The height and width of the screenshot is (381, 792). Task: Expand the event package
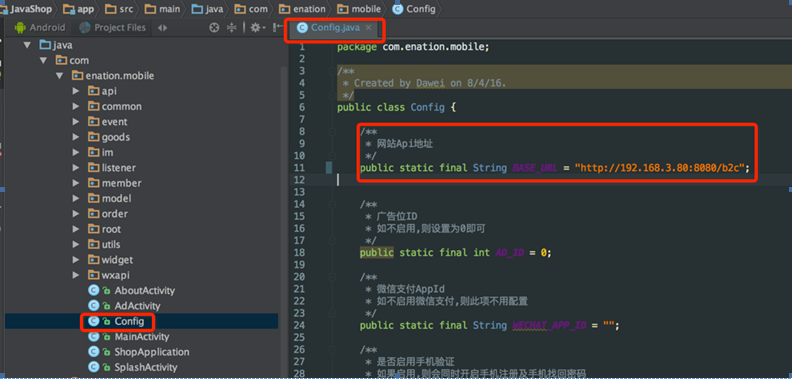[x=76, y=122]
